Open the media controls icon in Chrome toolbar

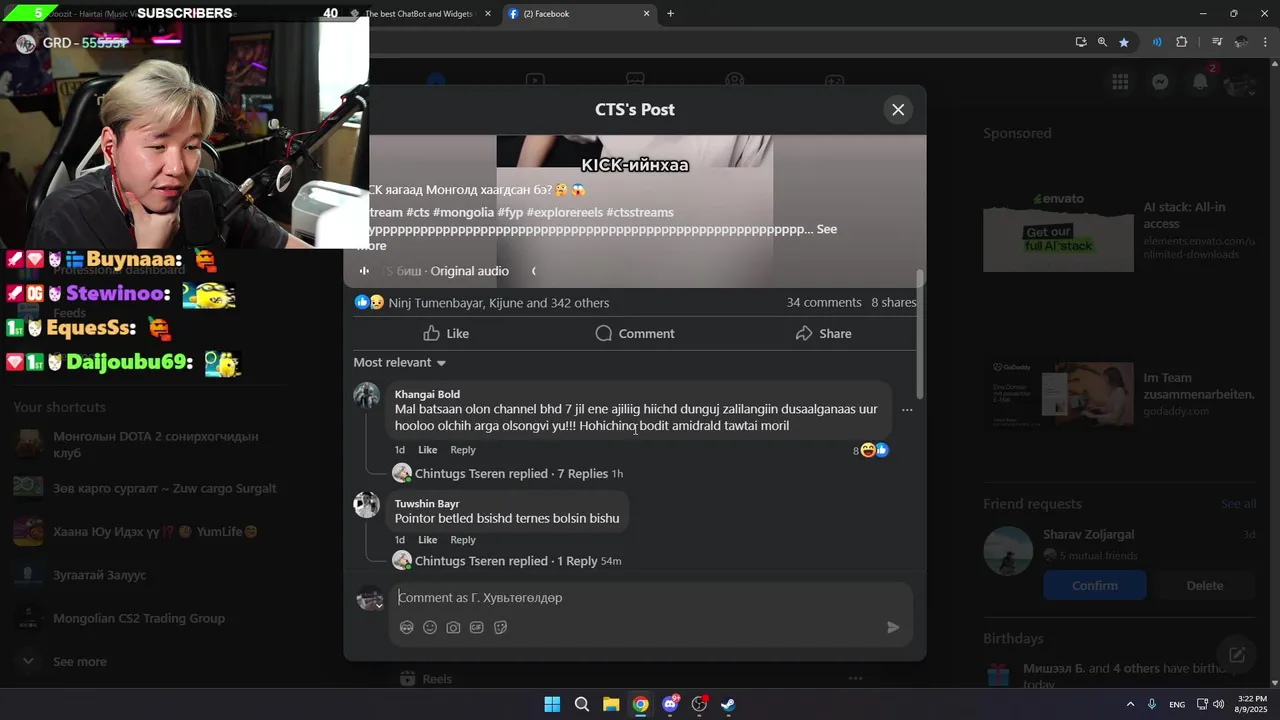point(1217,42)
